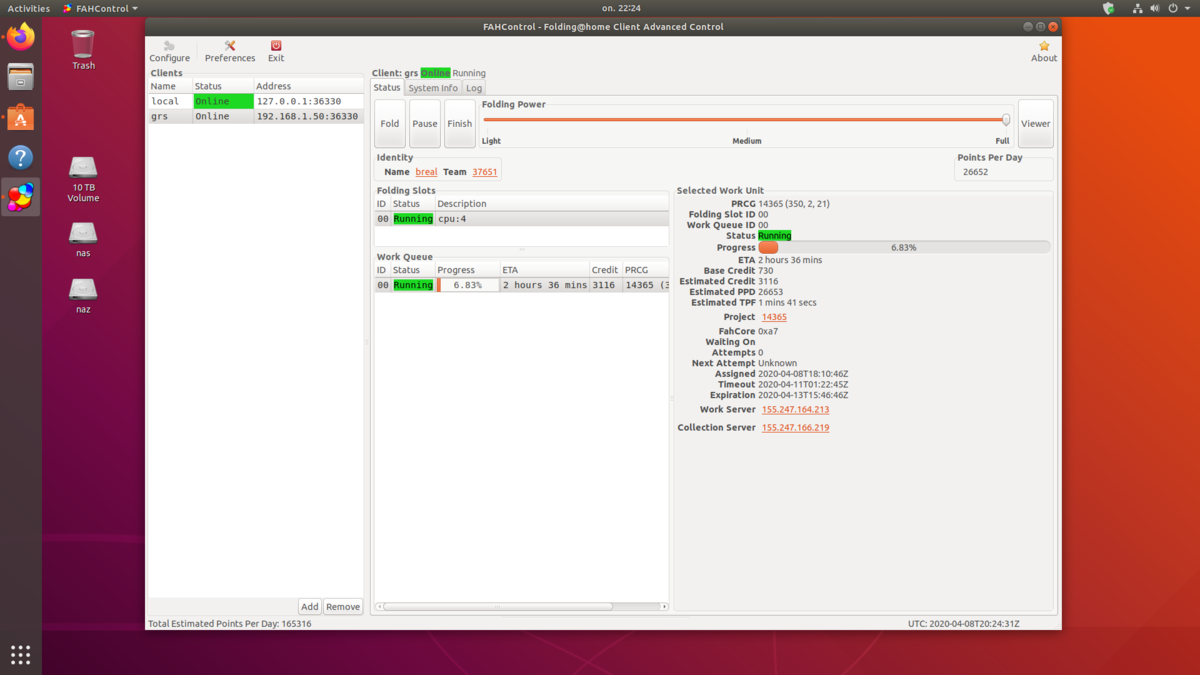Click the UTC time in status bar
The height and width of the screenshot is (675, 1200).
(964, 623)
